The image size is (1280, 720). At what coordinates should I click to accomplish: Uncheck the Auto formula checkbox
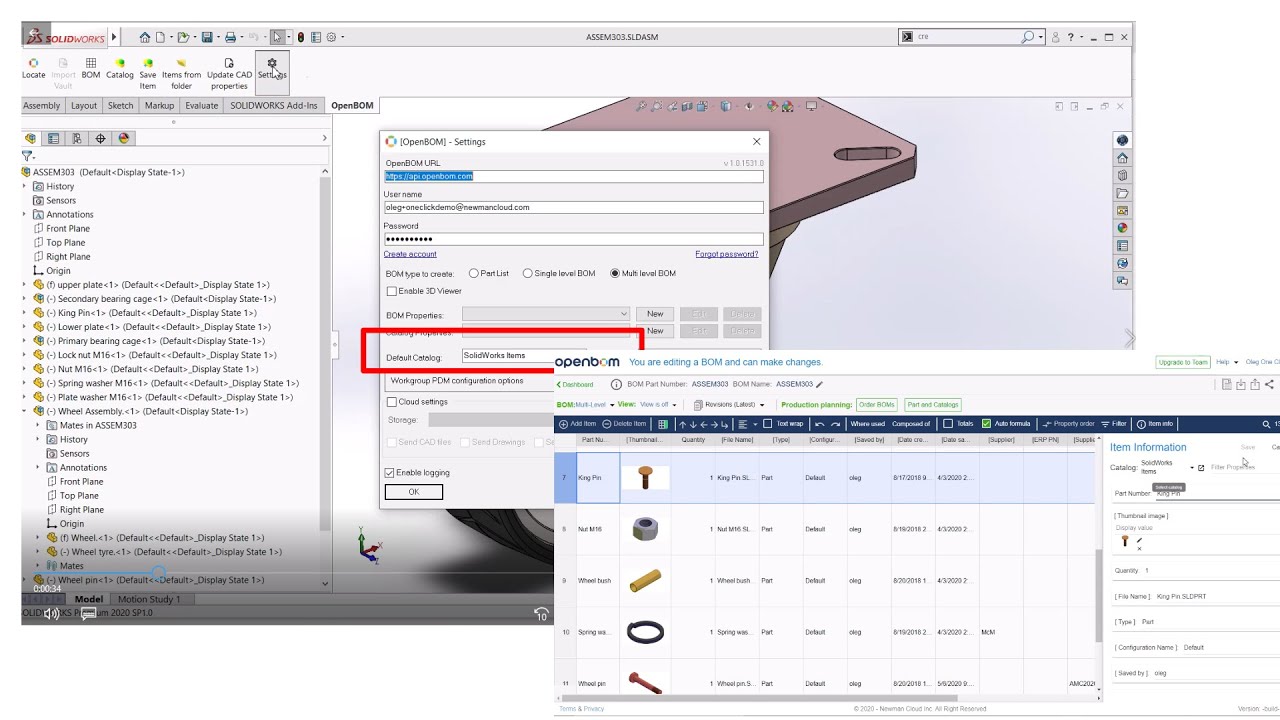(987, 424)
